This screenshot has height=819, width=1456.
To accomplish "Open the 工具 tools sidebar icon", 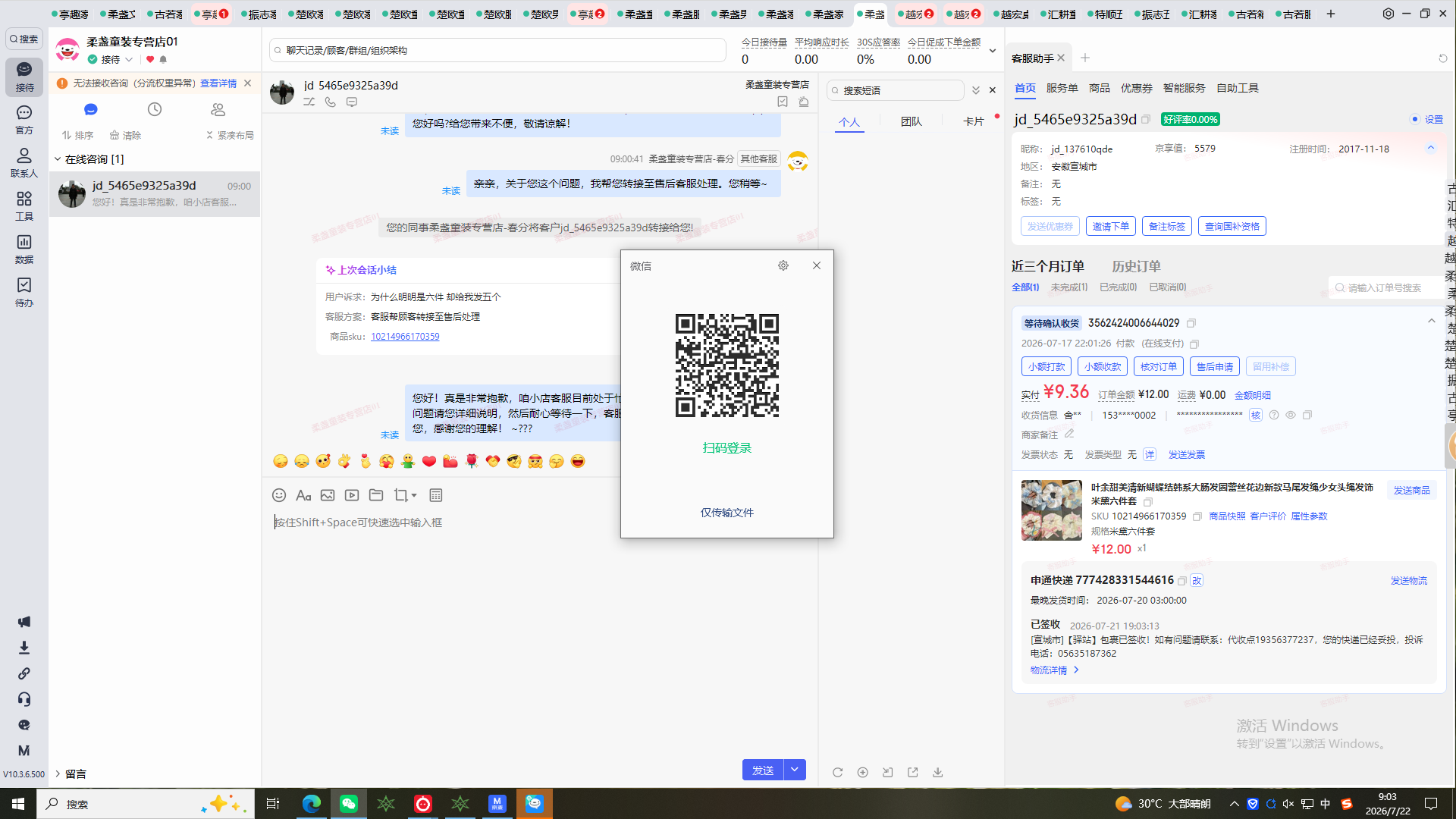I will click(24, 206).
